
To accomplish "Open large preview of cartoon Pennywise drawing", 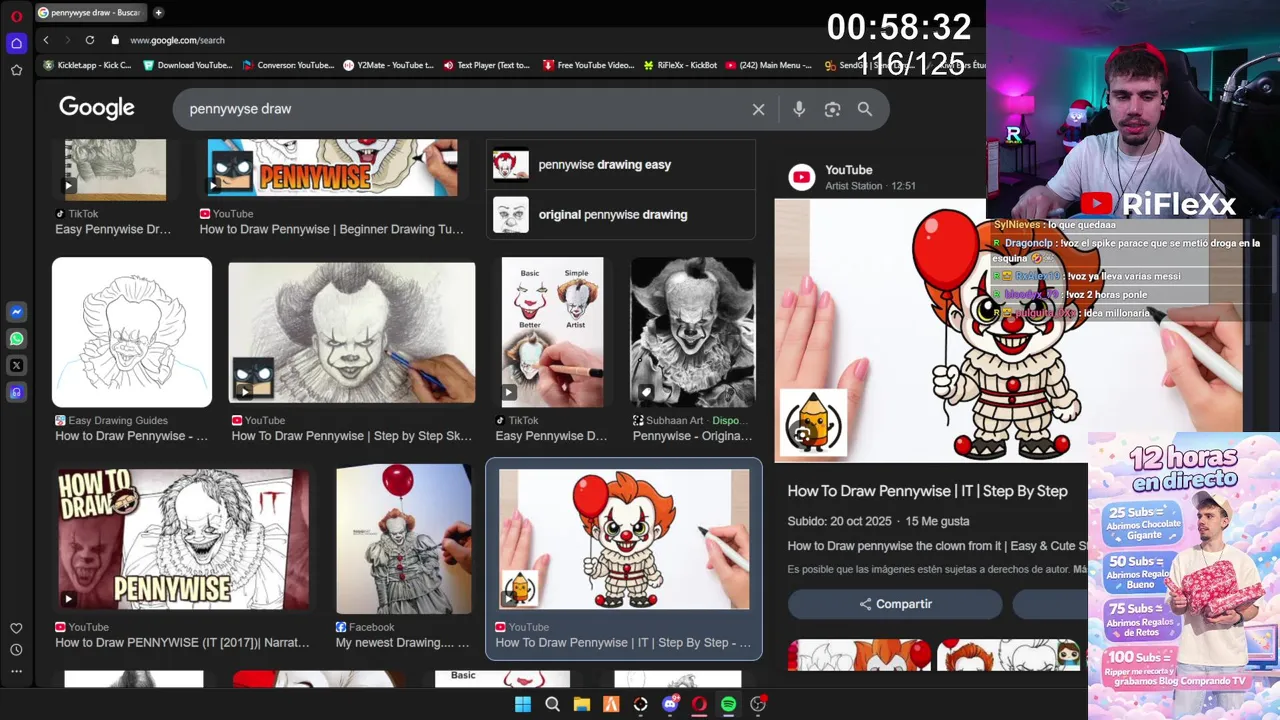I will 930,330.
